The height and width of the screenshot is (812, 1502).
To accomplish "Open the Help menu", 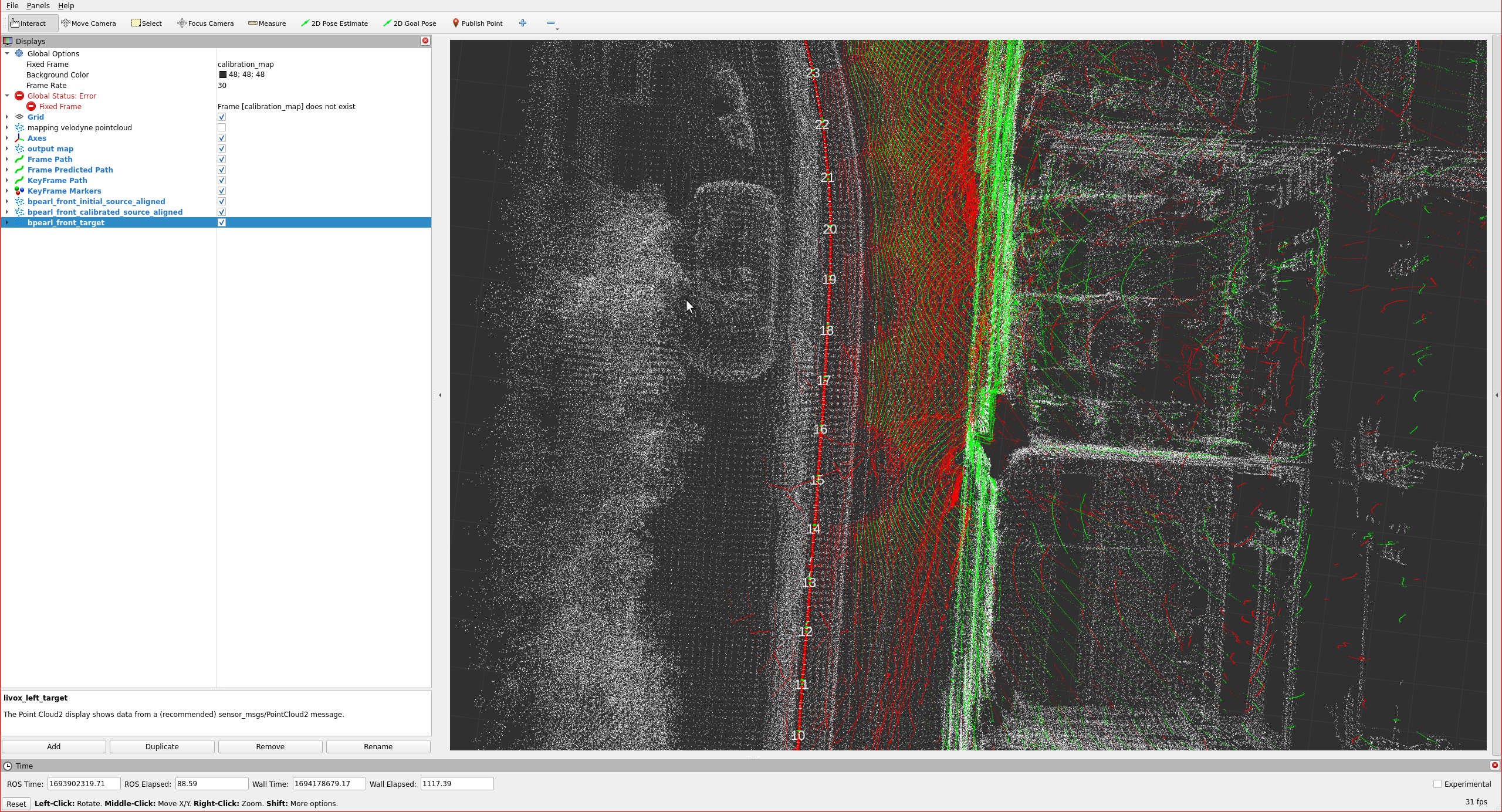I will [x=66, y=5].
